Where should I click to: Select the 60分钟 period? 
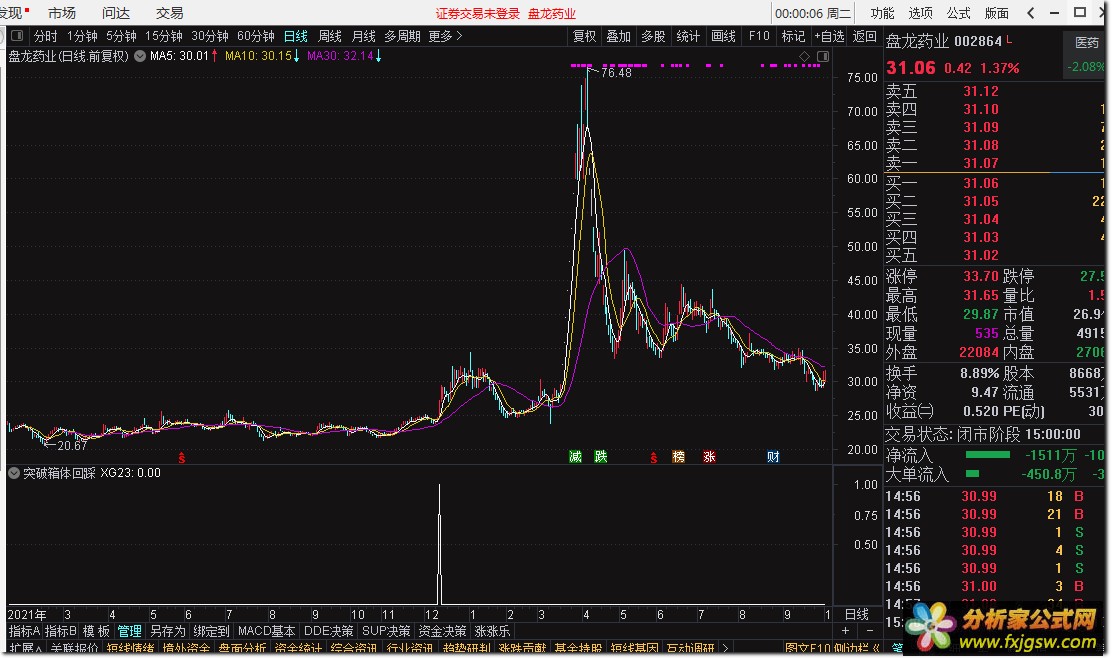[256, 36]
